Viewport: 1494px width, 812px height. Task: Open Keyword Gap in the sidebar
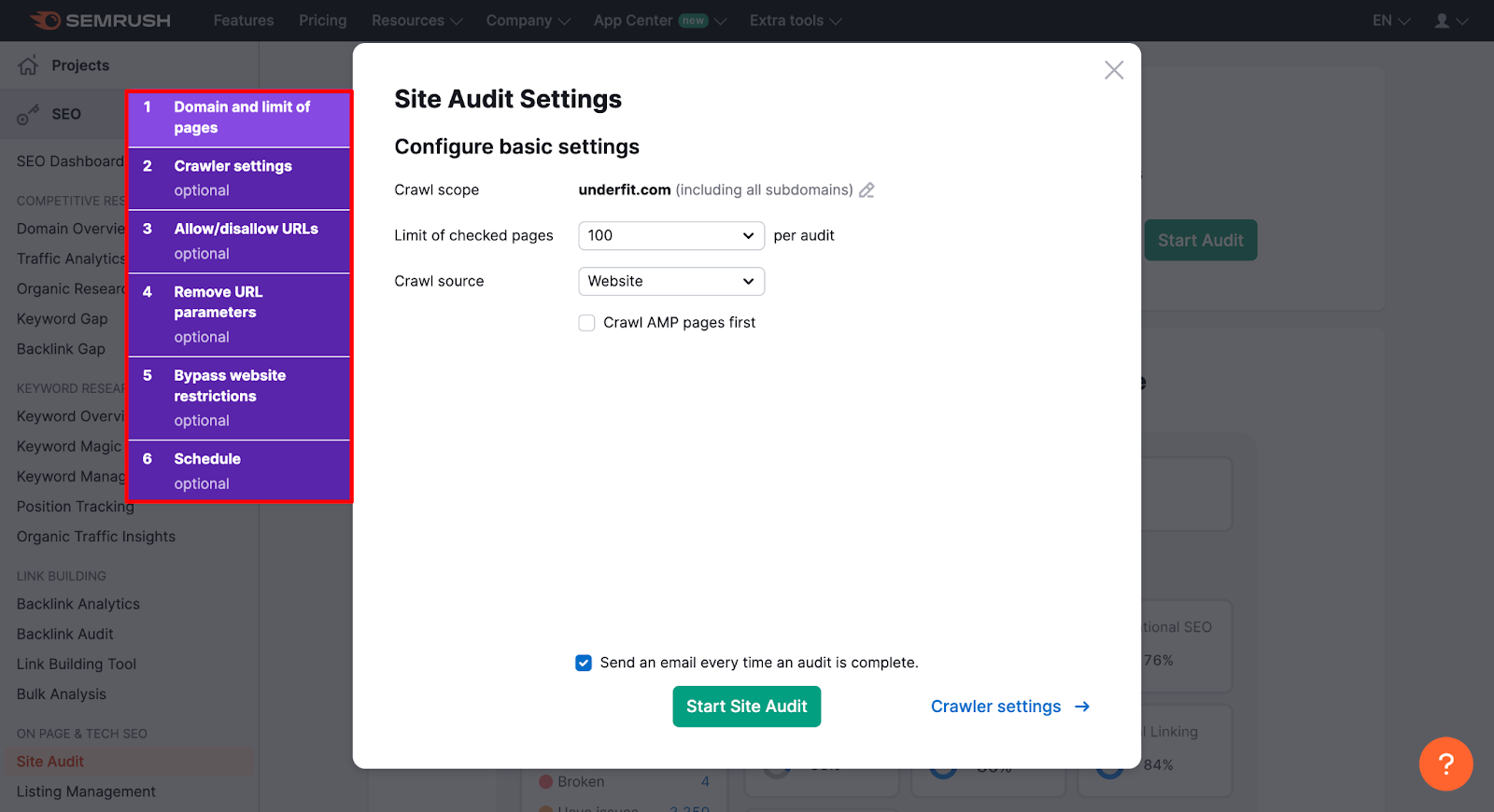pyautogui.click(x=62, y=319)
